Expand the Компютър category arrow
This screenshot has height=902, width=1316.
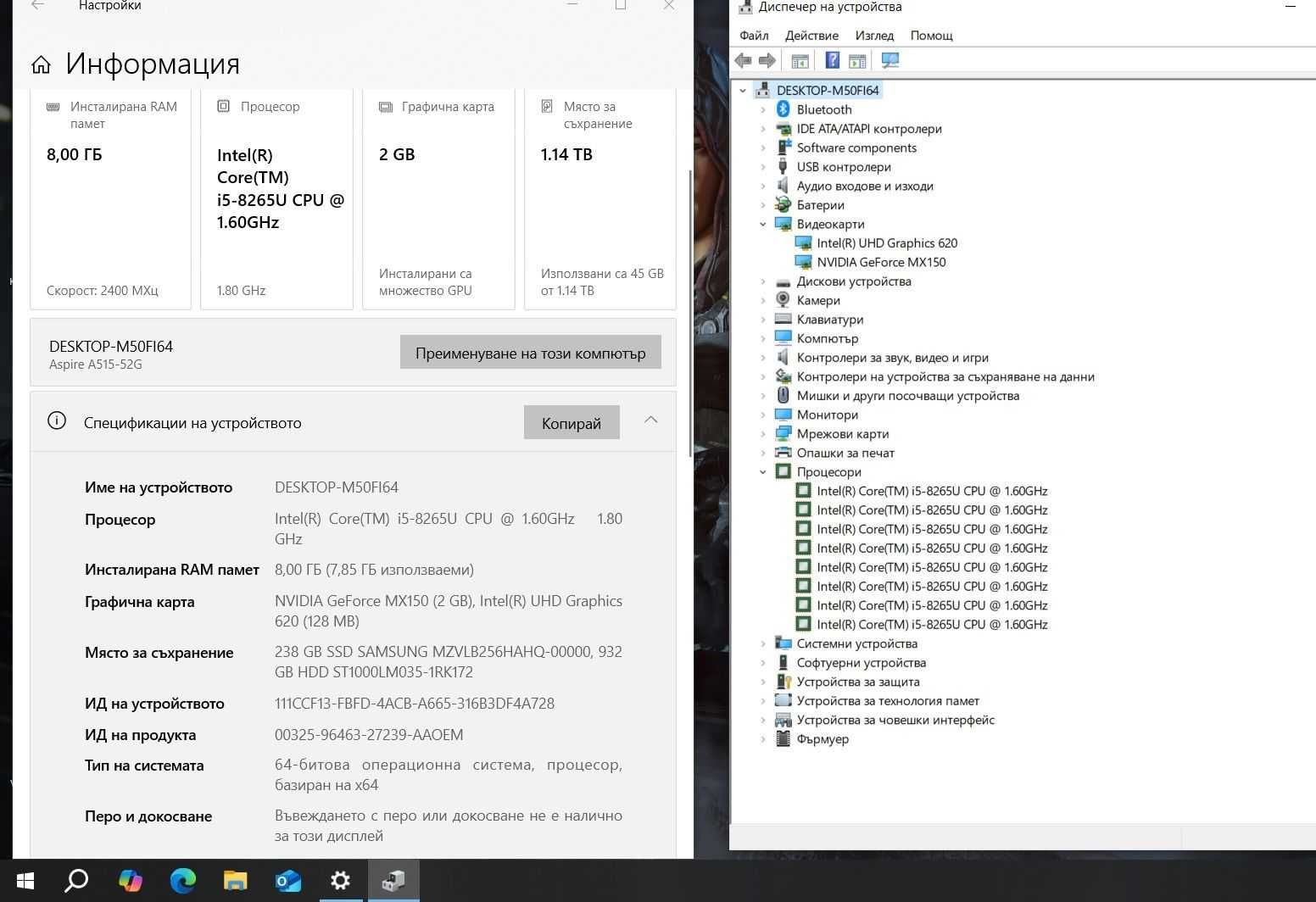pos(763,338)
